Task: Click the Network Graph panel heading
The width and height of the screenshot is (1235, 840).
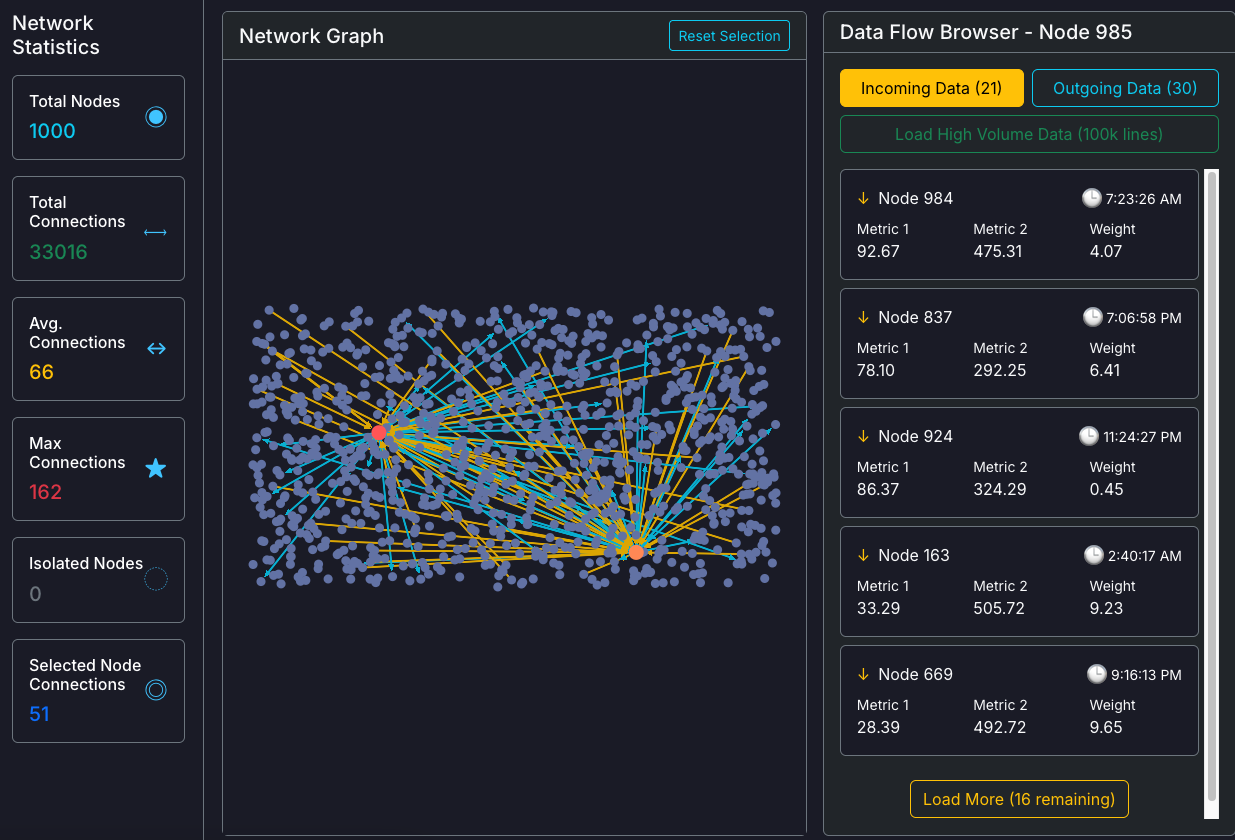Action: click(311, 36)
